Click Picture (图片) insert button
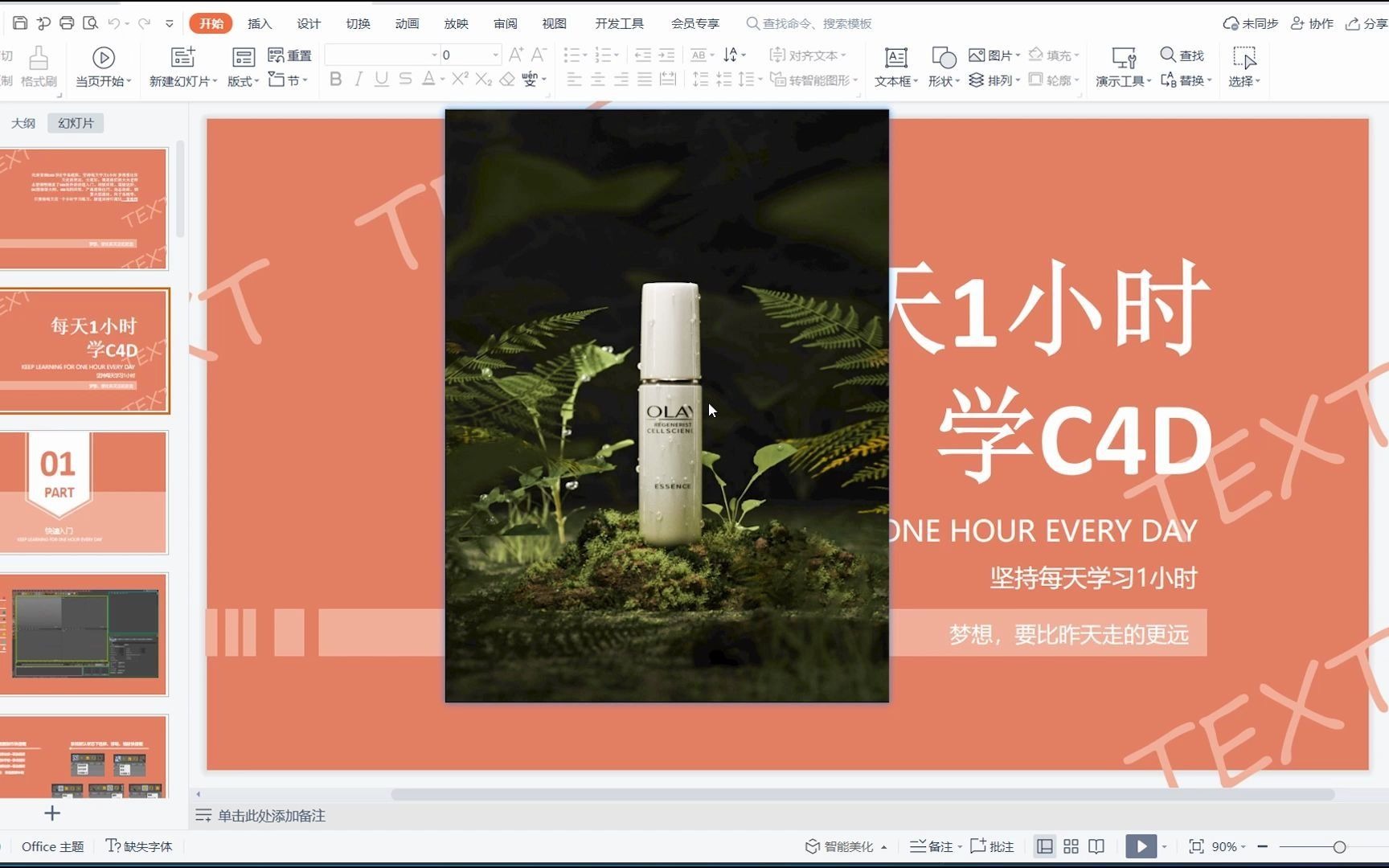 [994, 55]
